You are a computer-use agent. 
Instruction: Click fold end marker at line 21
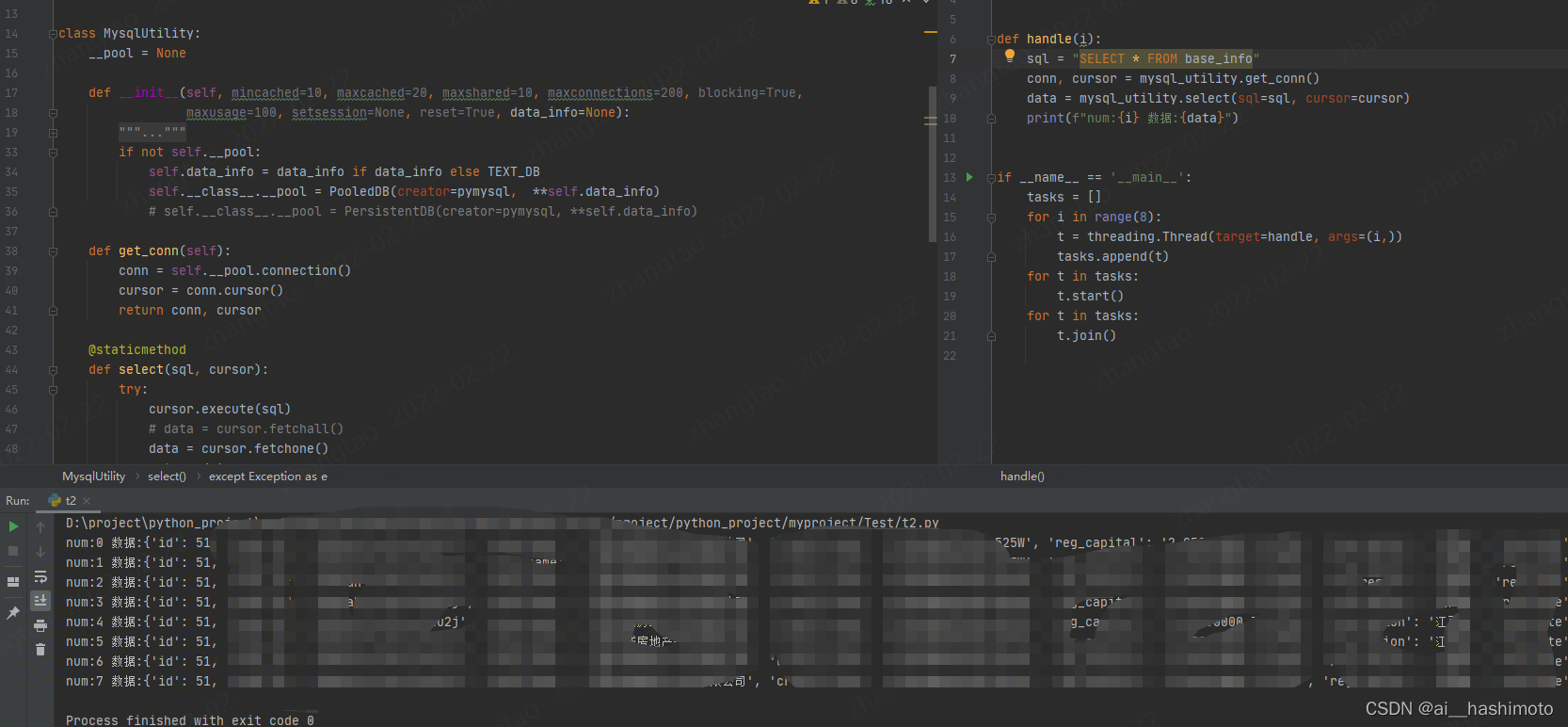click(991, 336)
